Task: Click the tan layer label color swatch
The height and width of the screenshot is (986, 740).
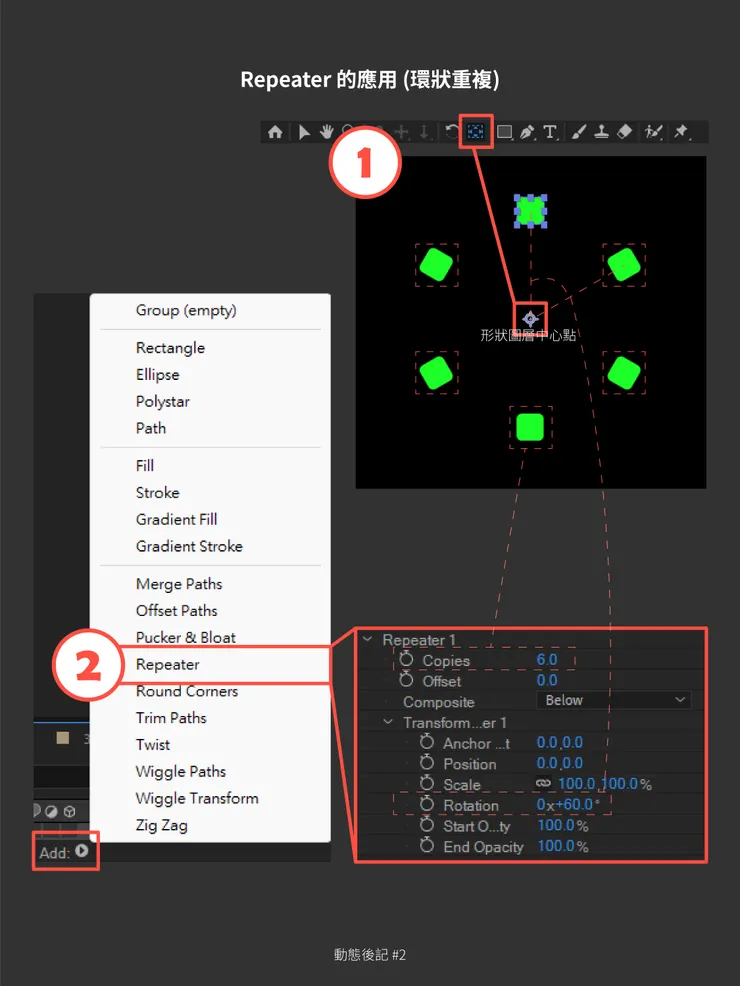Action: [x=63, y=738]
